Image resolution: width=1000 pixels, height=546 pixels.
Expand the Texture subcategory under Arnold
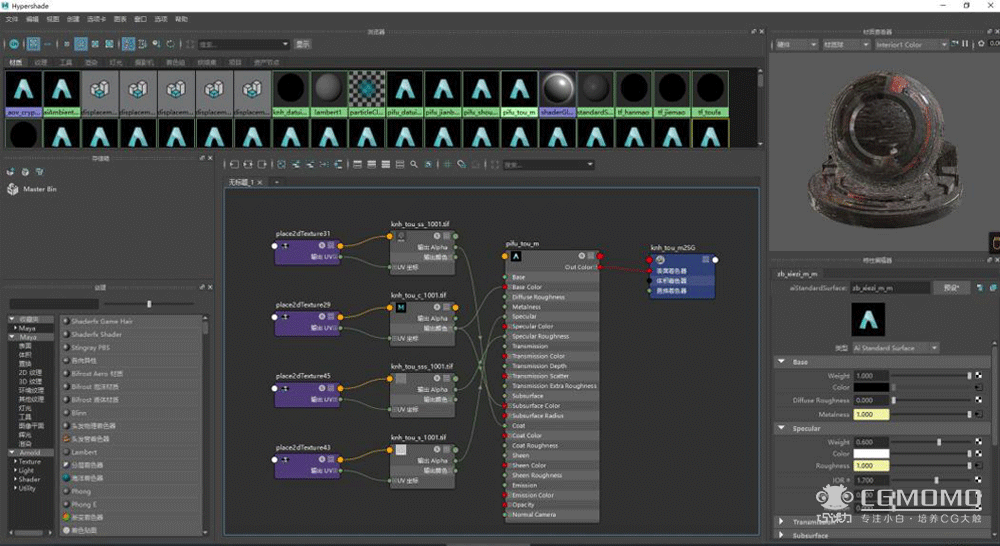click(16, 461)
